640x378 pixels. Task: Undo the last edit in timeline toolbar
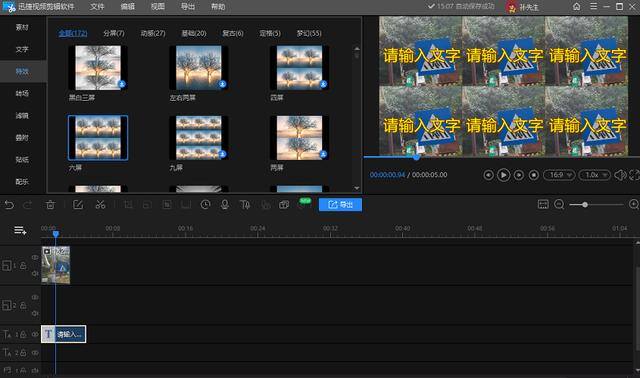coord(9,205)
